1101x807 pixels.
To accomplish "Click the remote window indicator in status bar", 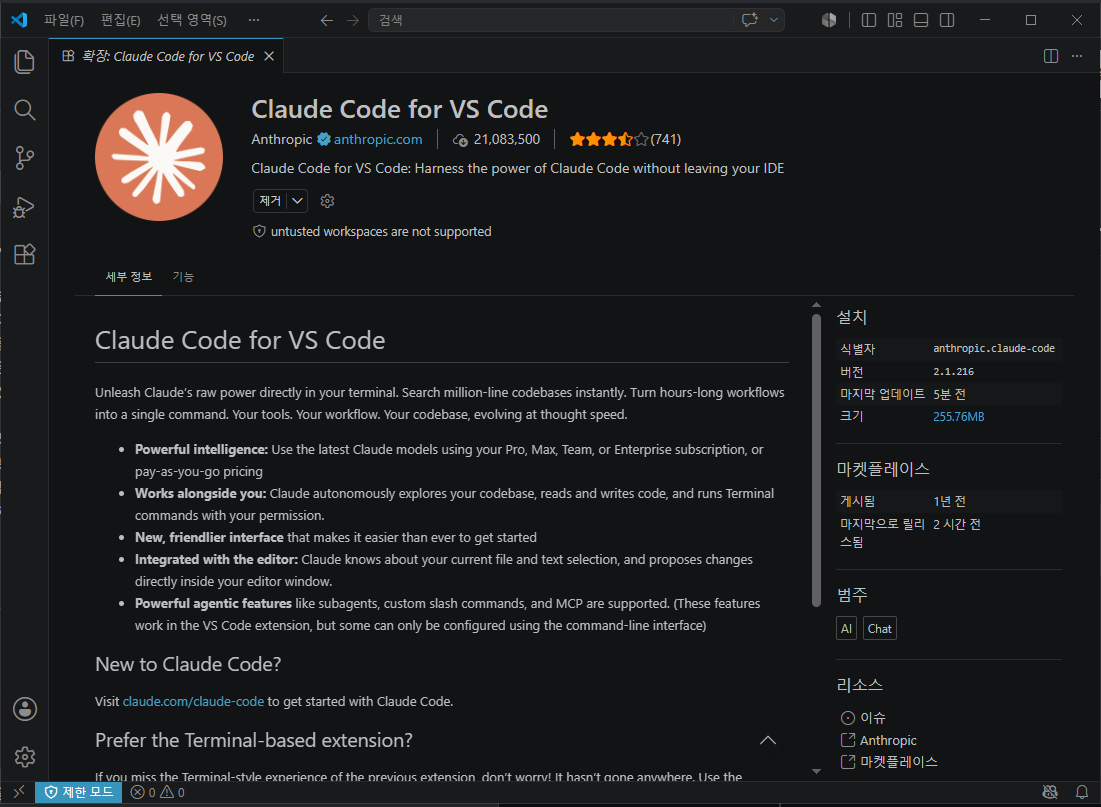I will click(18, 792).
